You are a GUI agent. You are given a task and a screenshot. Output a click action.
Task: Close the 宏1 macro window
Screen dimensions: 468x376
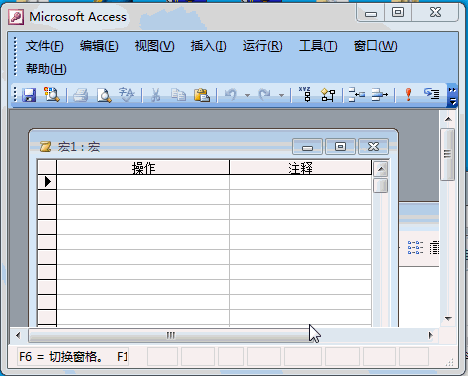pyautogui.click(x=373, y=147)
